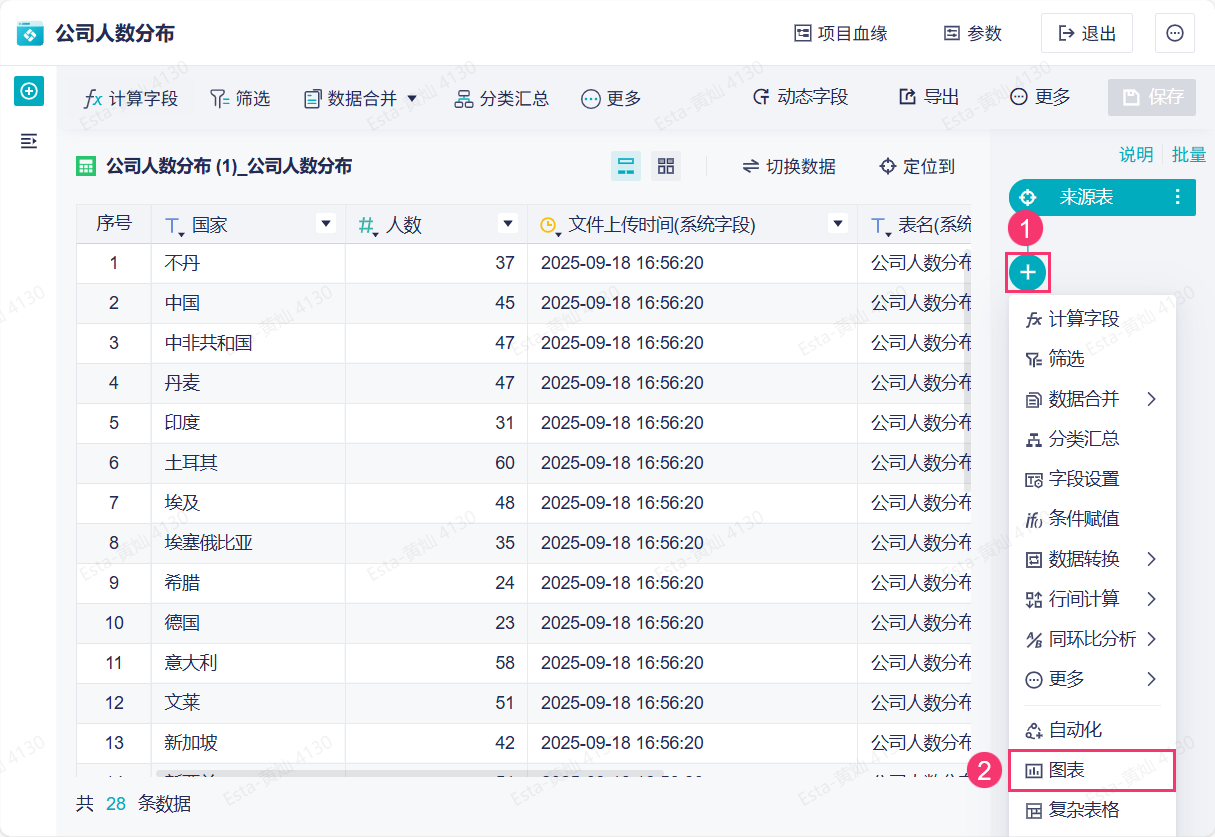Screen dimensions: 1215x837
Task: Open the 国家 column dropdown arrow
Action: (325, 224)
